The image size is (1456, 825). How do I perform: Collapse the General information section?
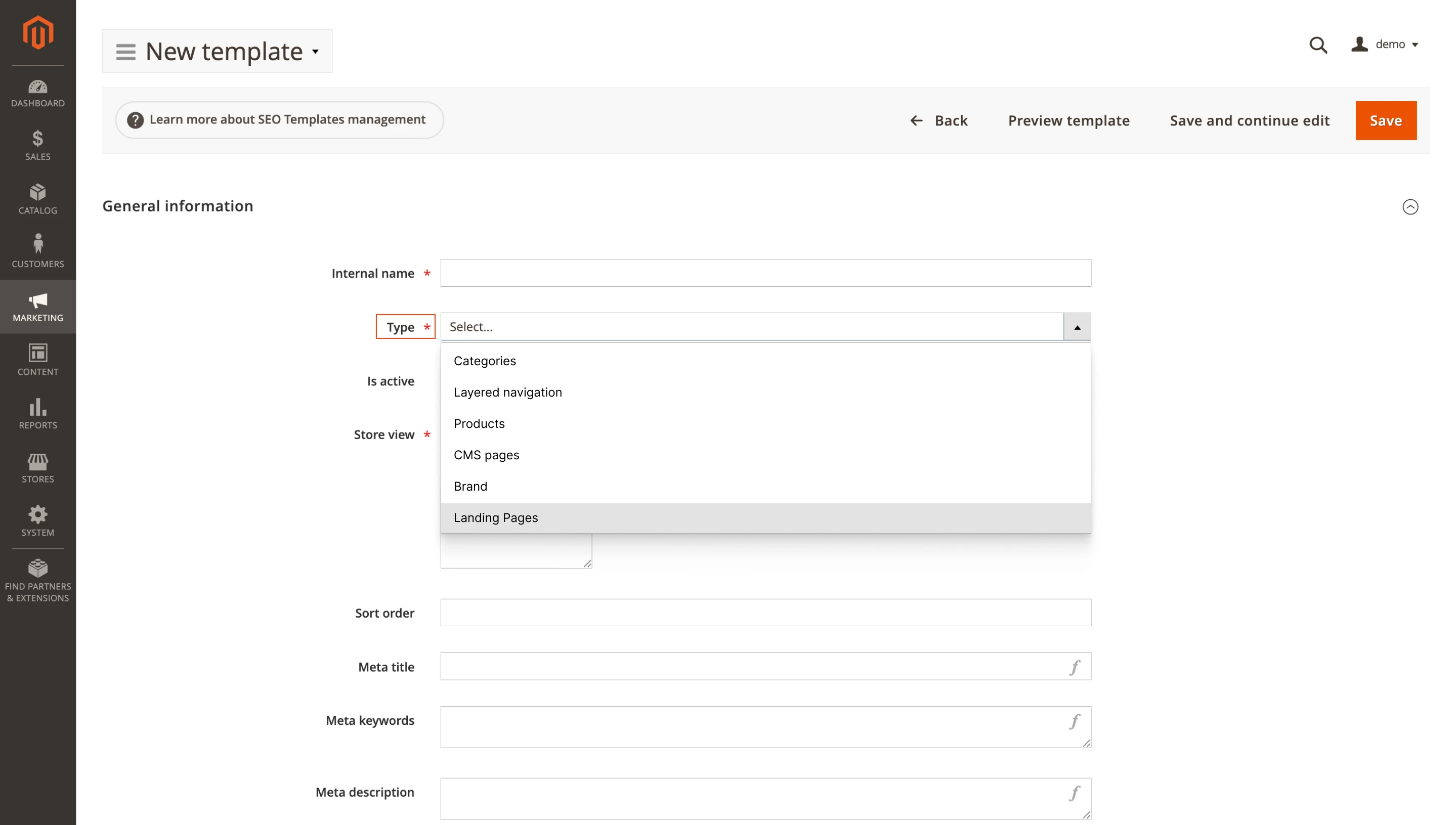[x=1410, y=206]
